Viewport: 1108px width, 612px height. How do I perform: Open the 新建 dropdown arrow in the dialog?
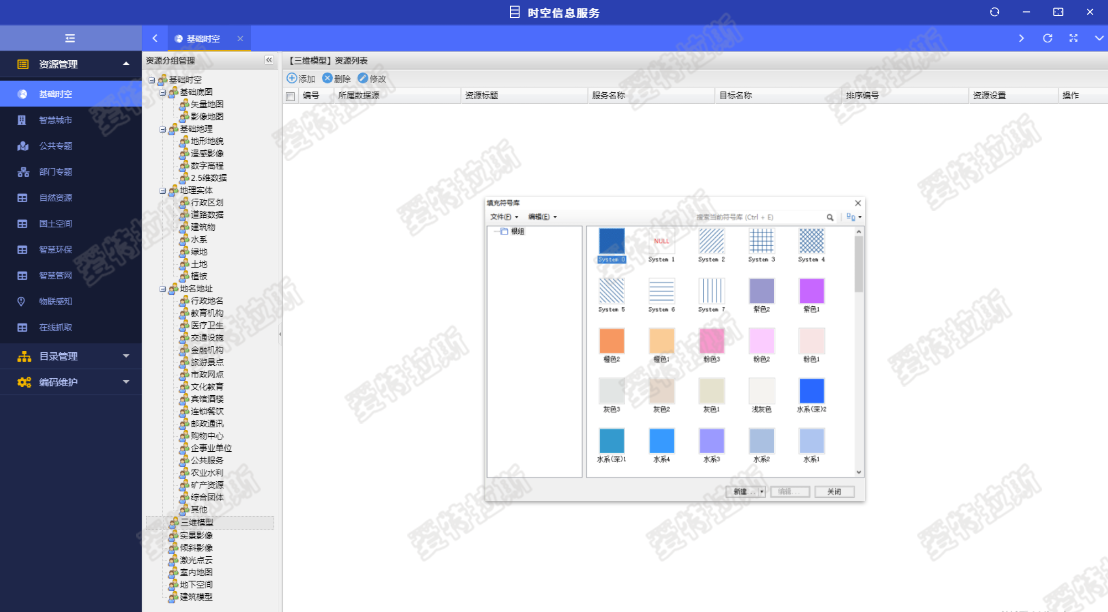coord(762,492)
